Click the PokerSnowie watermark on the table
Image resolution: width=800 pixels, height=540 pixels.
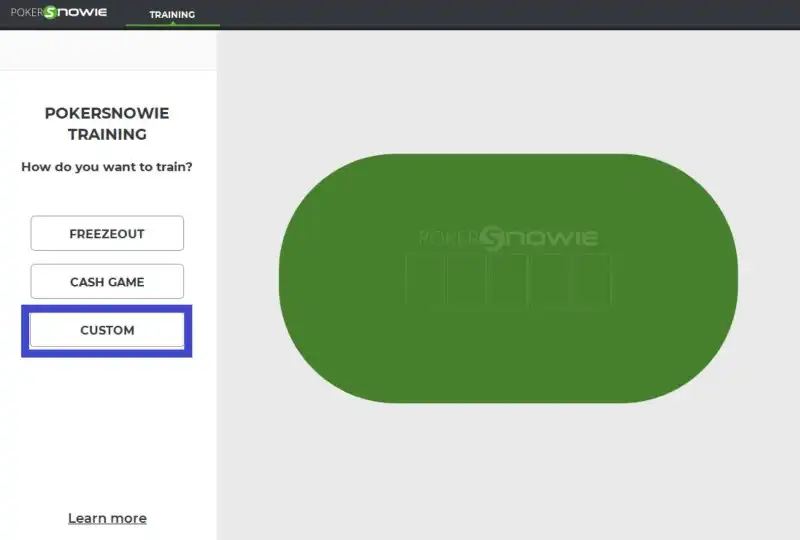[x=507, y=237]
